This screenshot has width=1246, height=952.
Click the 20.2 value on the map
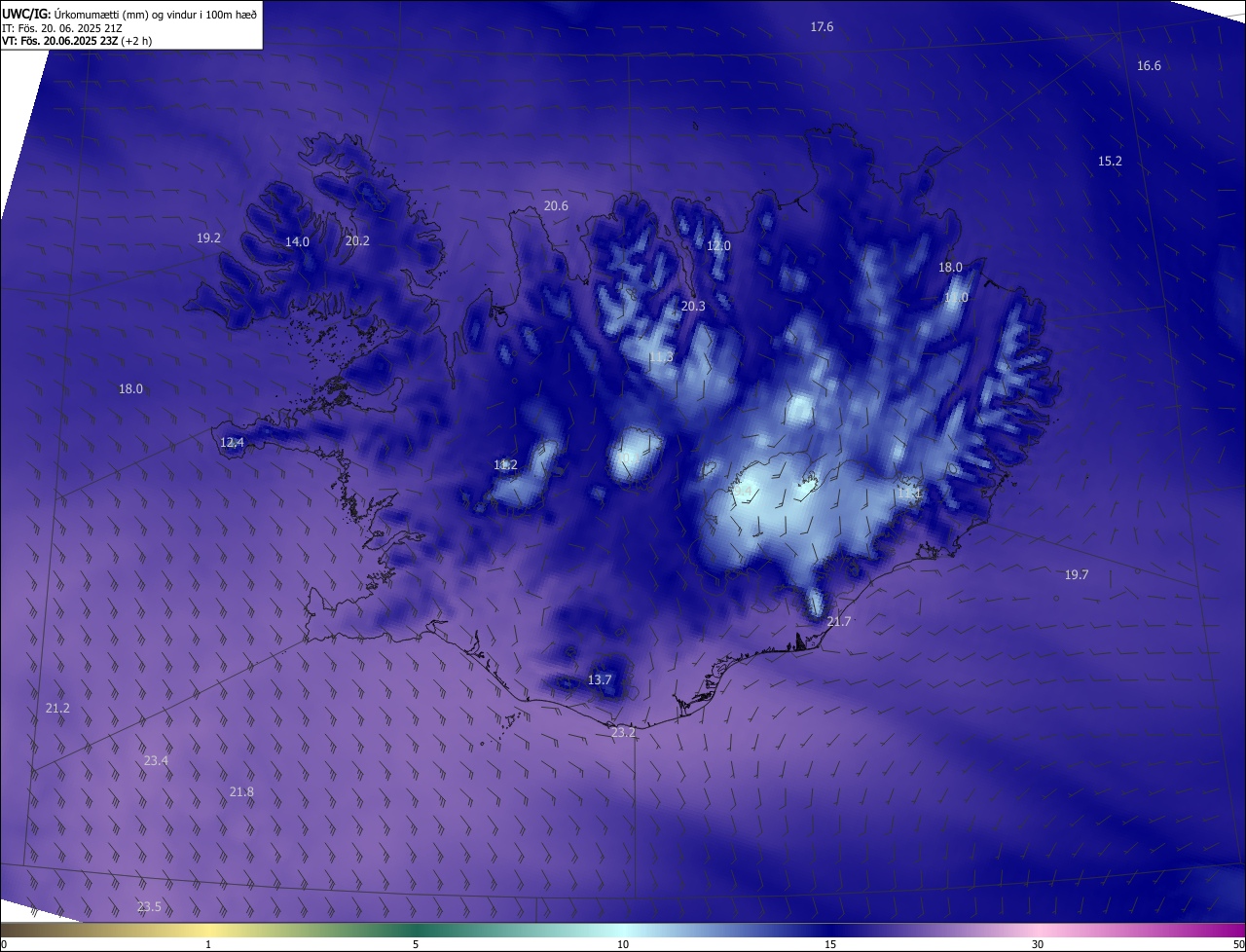tap(357, 241)
